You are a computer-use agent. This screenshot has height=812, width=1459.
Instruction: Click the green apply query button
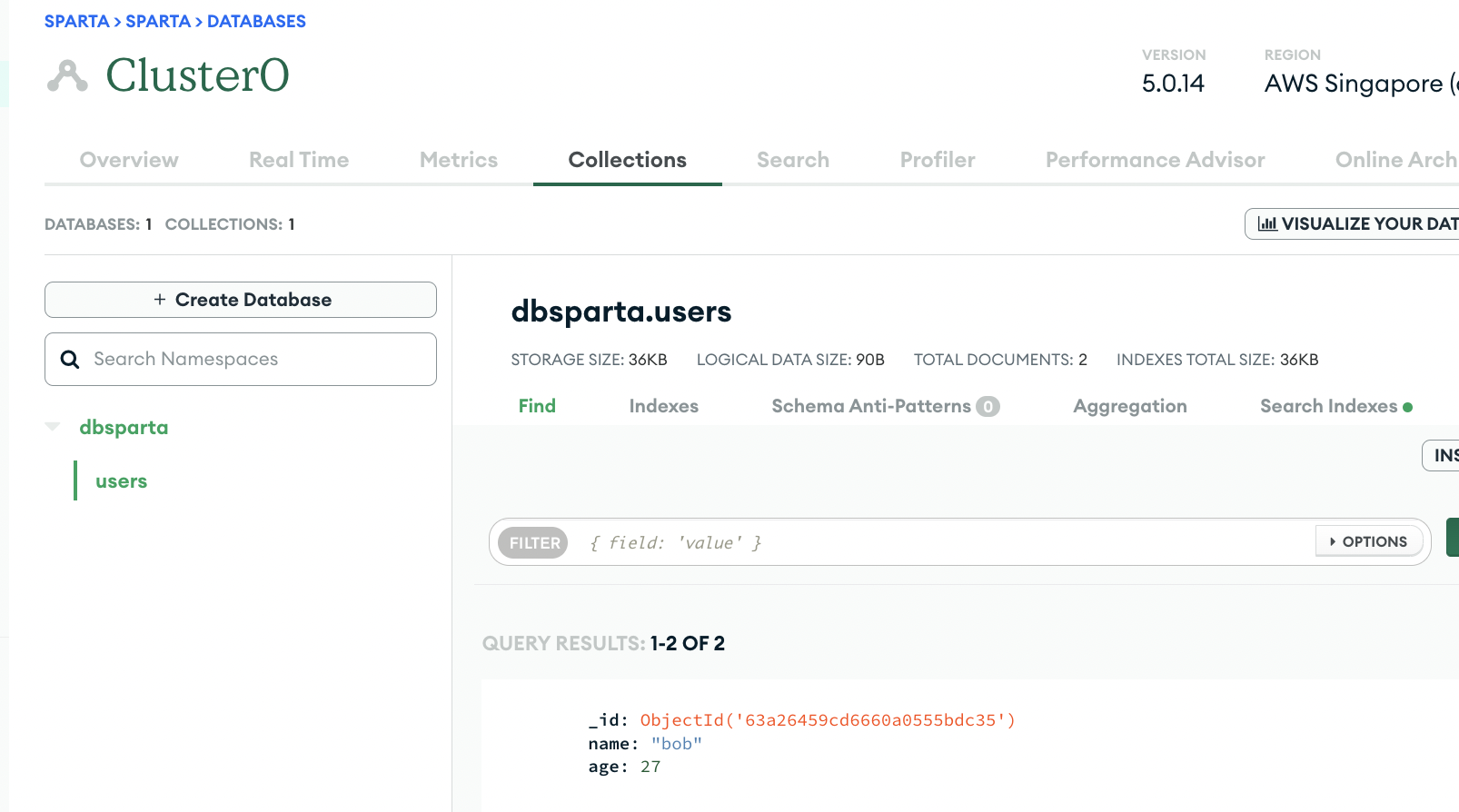coord(1453,537)
